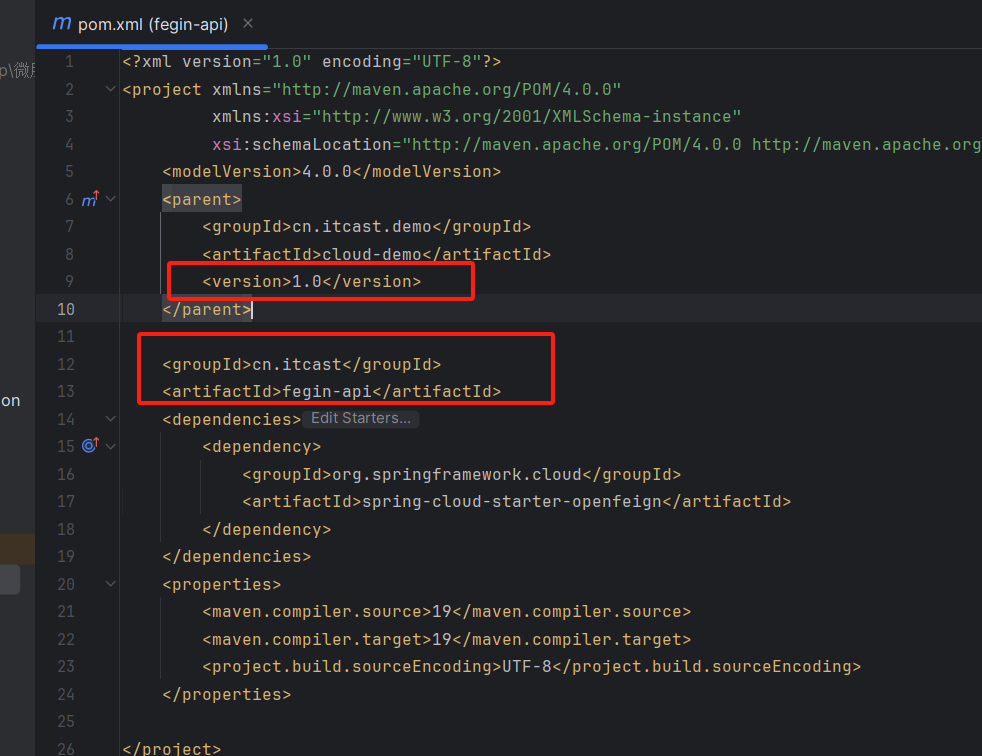Click the groupId cn.itcast line
982x756 pixels.
click(x=301, y=365)
